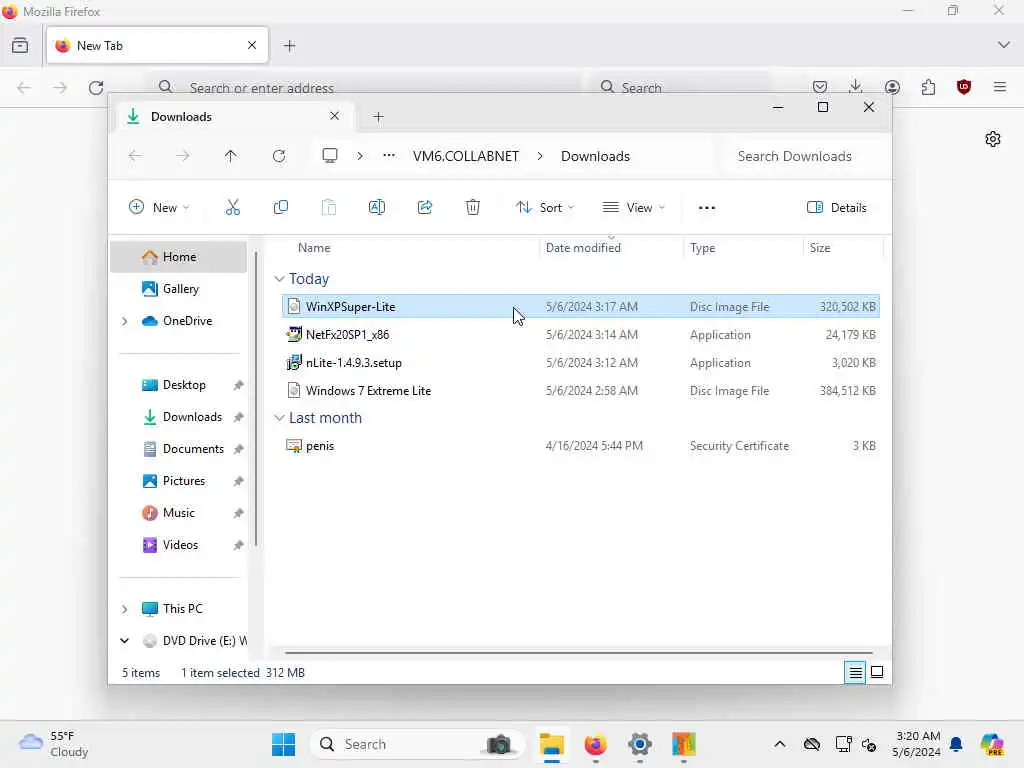Open Firefox Pocket save icon
The image size is (1024, 768).
tap(820, 87)
